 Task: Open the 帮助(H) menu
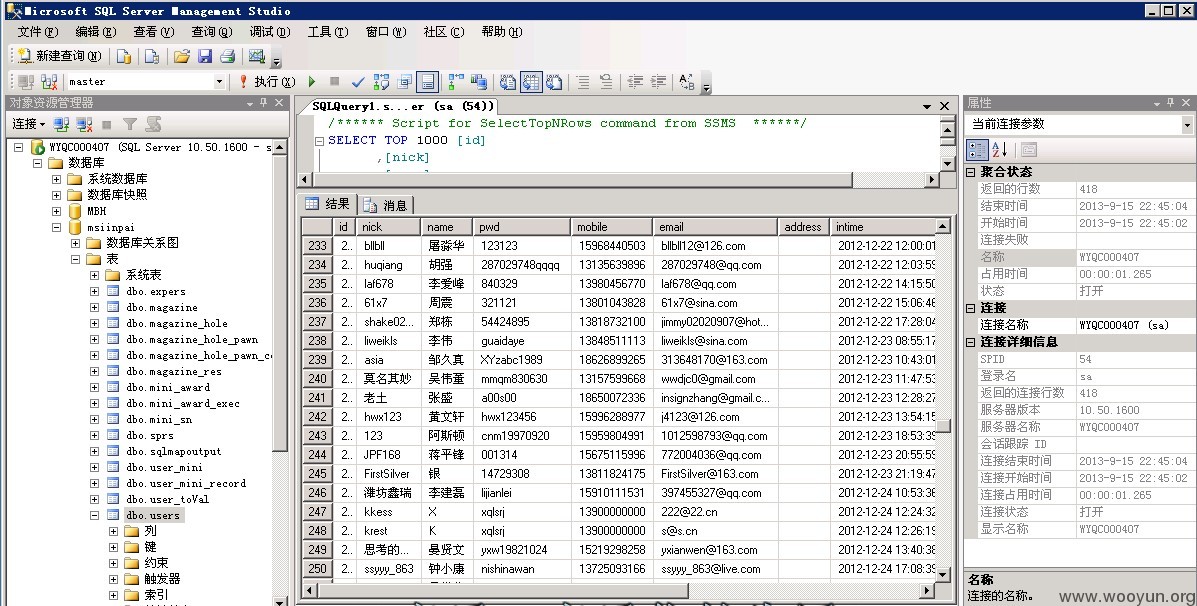tap(502, 32)
